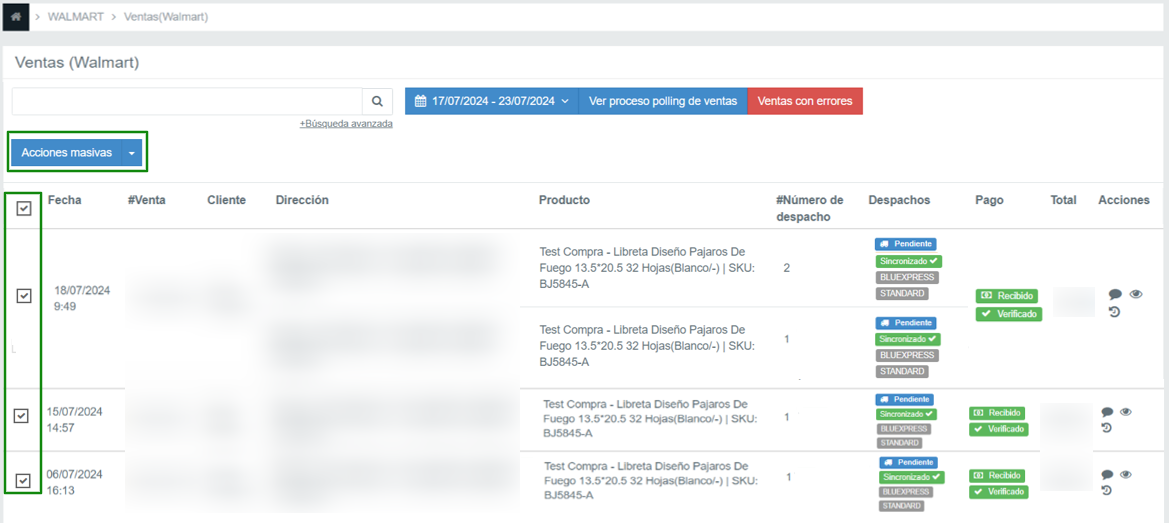
Task: Click STANDARD badge beside despacho number 2
Action: coord(901,294)
